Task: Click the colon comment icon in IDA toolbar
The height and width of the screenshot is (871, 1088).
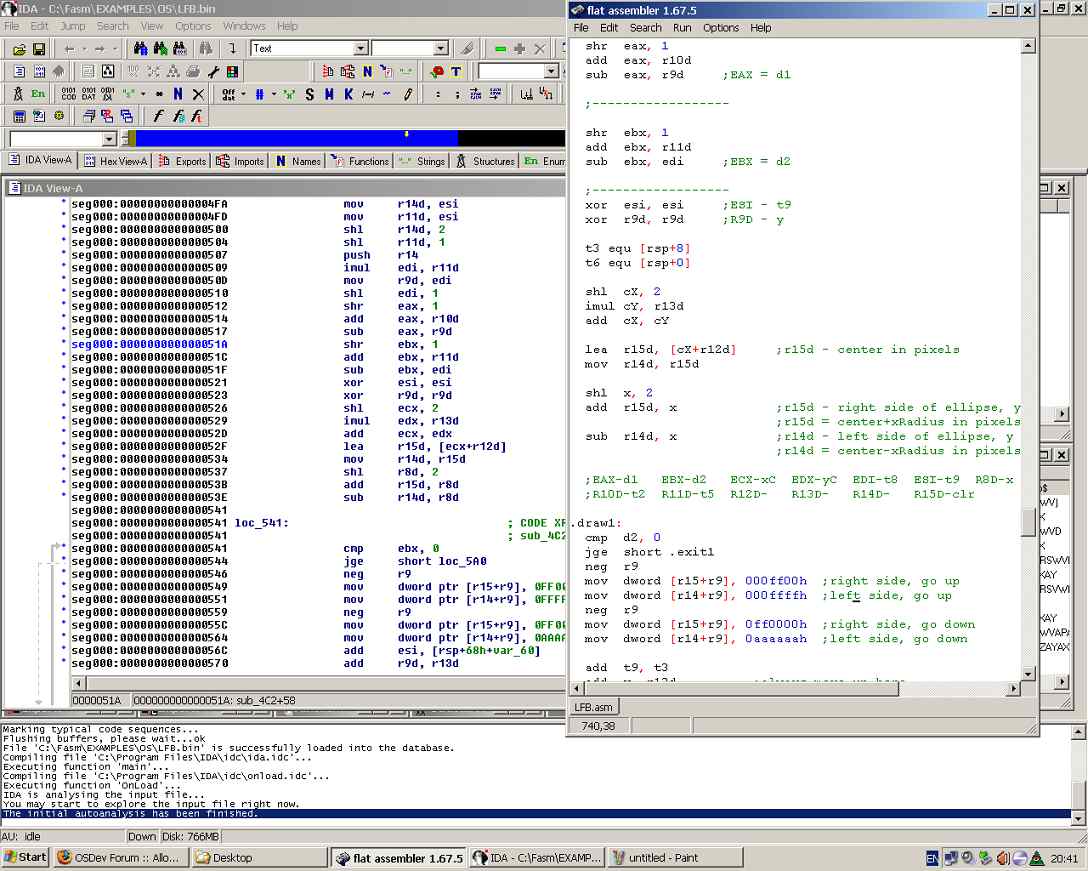Action: (437, 94)
